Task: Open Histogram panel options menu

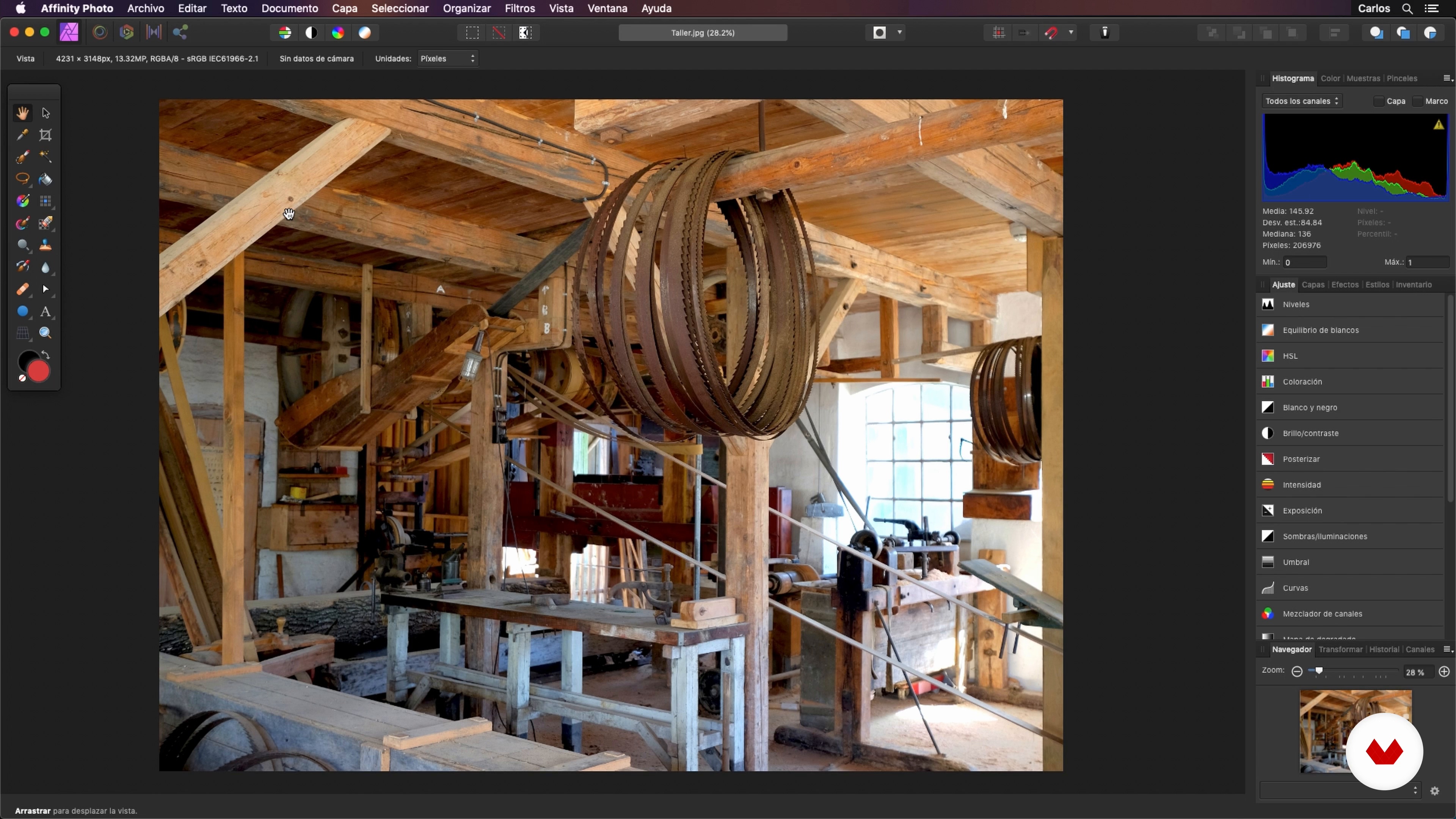Action: [1448, 78]
